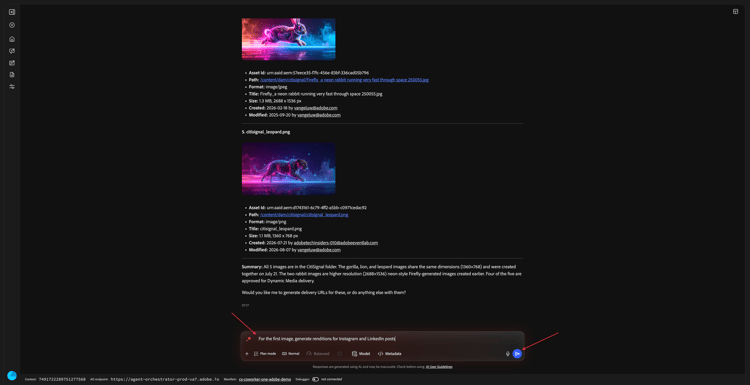Open the document icon in sidebar
This screenshot has height=385, width=750.
click(x=12, y=75)
